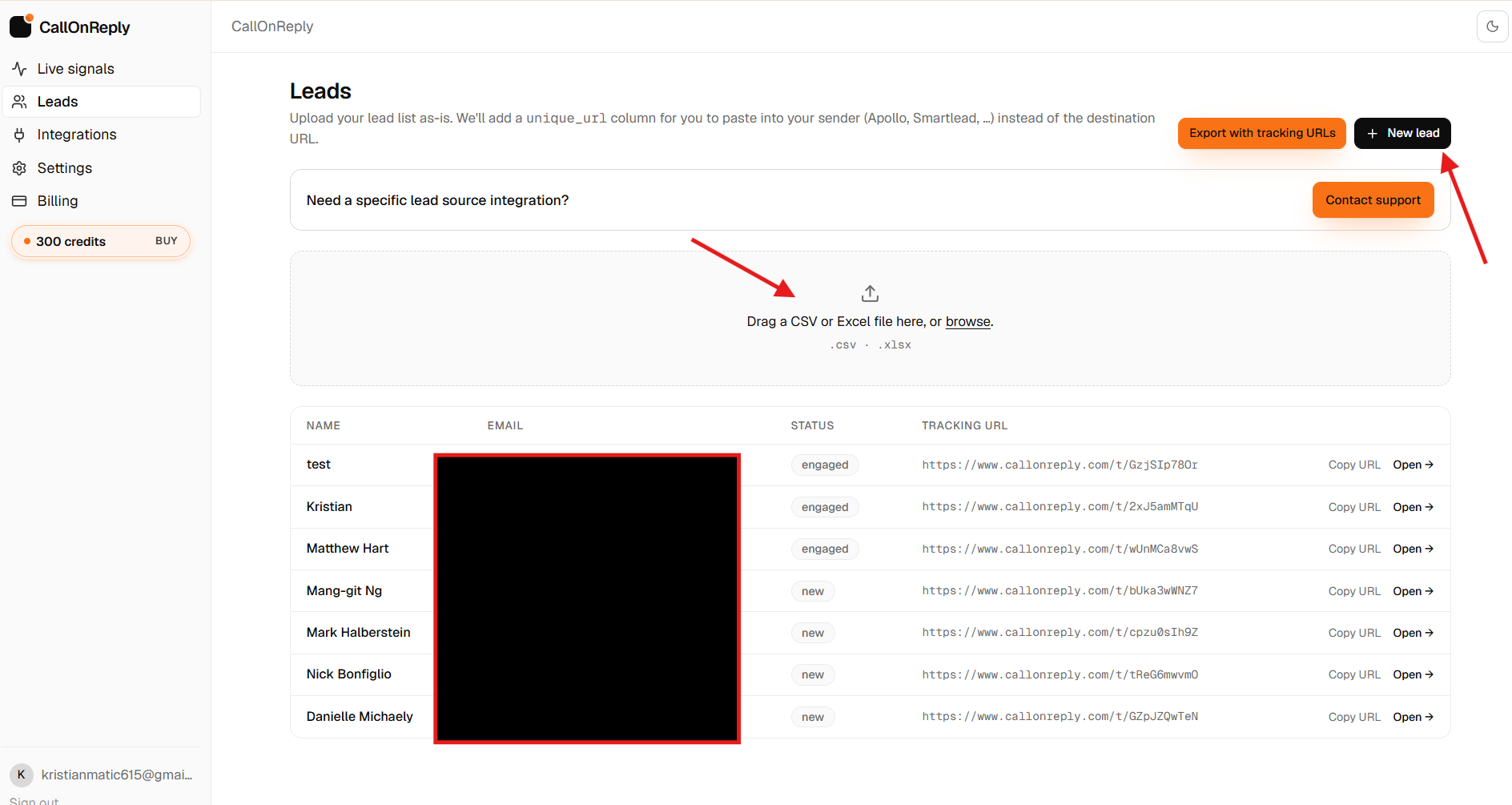Click the CallOnReply logo icon
Viewport: 1512px width, 805px height.
tap(22, 26)
